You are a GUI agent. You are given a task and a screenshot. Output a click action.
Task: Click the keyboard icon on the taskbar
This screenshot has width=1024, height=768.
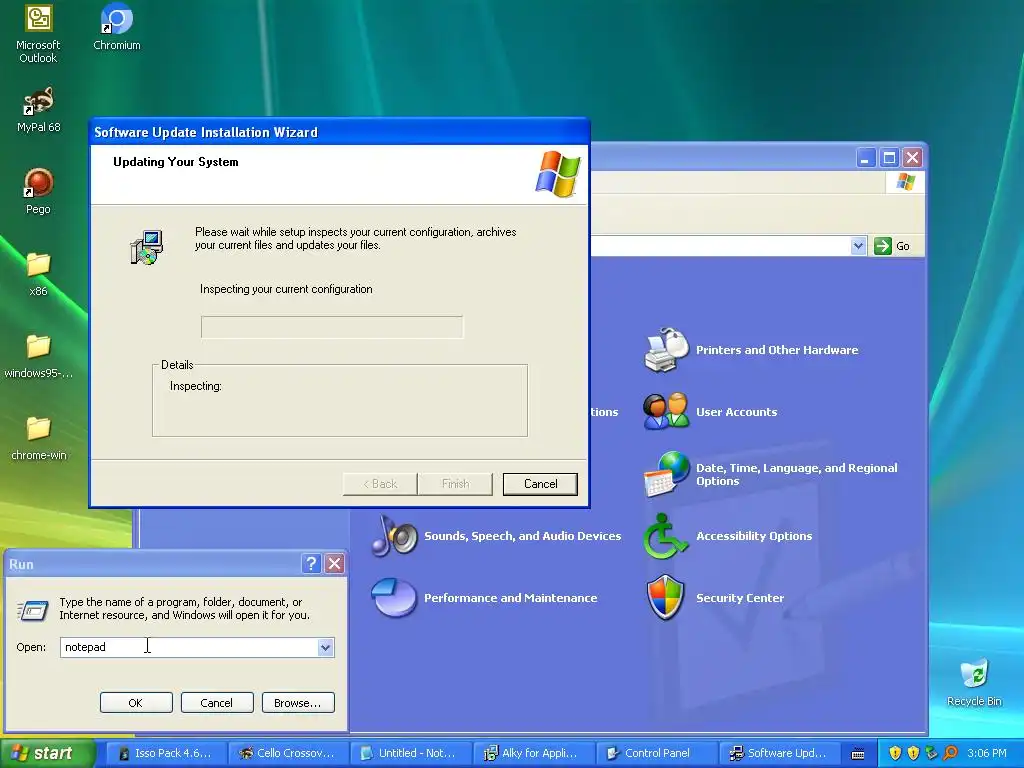858,754
